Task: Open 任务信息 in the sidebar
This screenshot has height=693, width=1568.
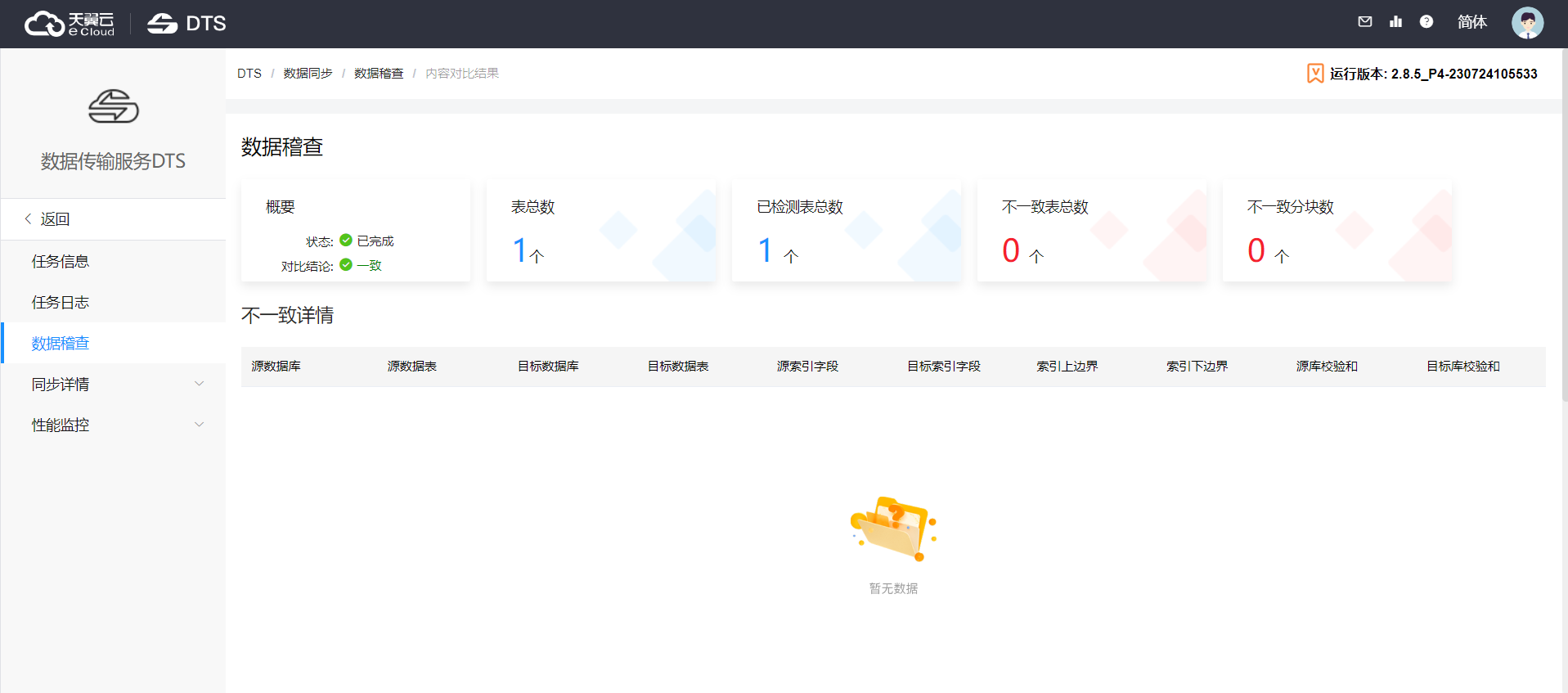Action: point(61,261)
